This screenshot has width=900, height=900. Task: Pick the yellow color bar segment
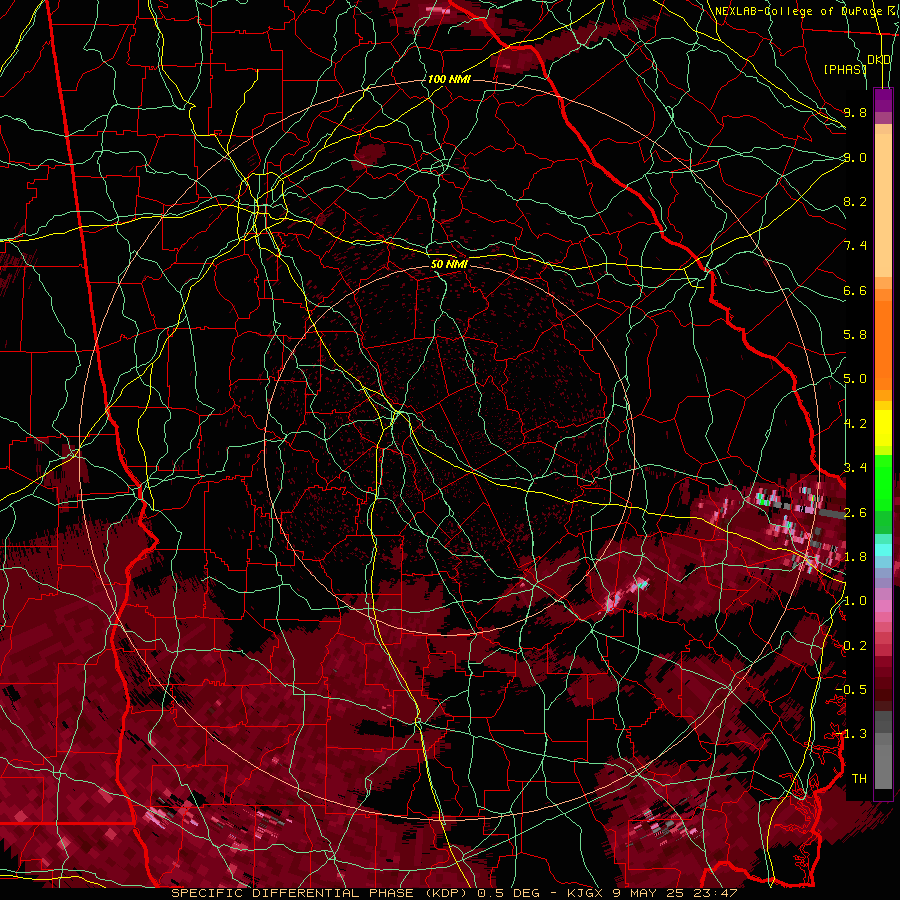[883, 428]
